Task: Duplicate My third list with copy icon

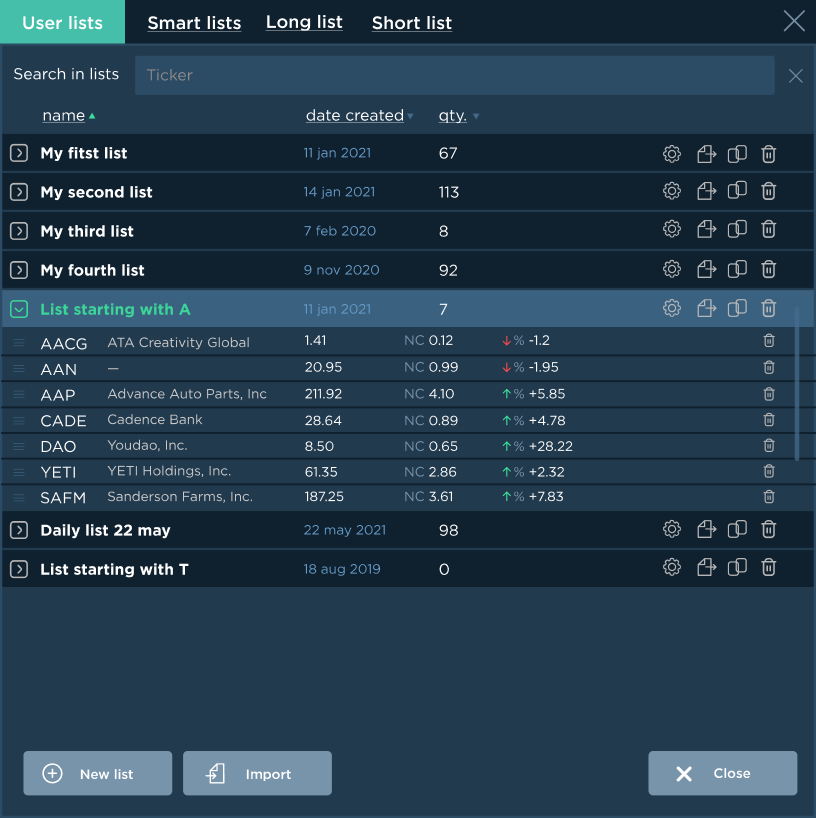Action: click(737, 230)
